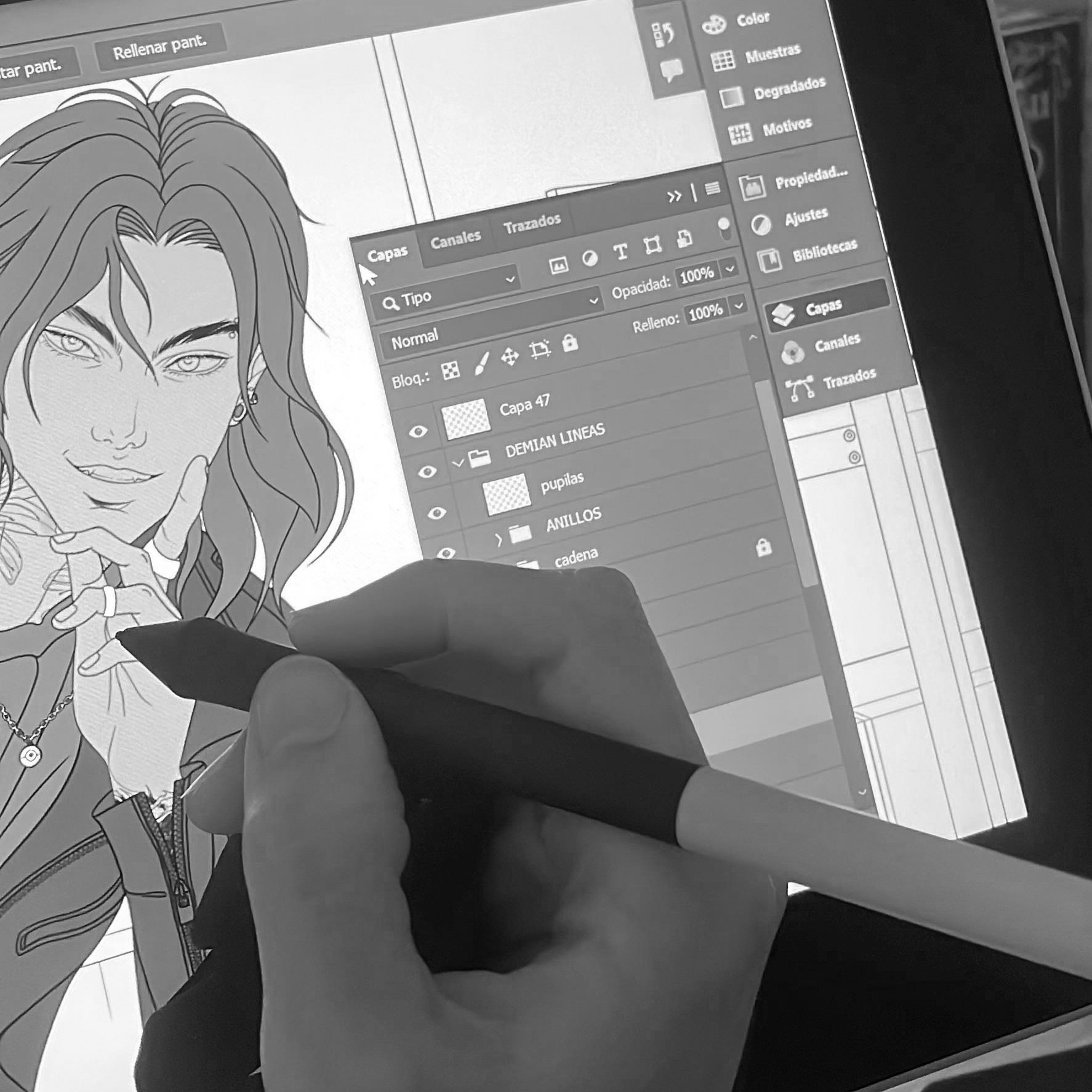Open the Opacidad percentage dropdown
The height and width of the screenshot is (1092, 1092).
click(730, 268)
